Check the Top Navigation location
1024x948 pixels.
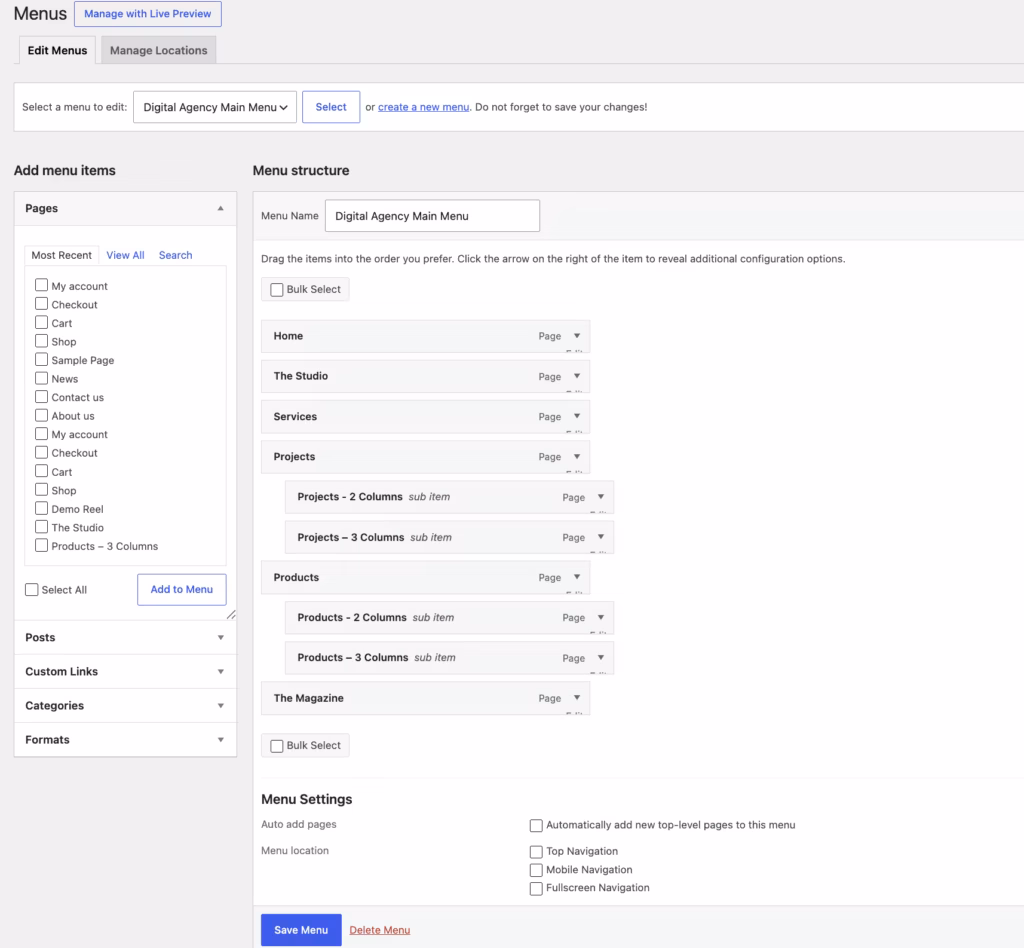(x=536, y=851)
